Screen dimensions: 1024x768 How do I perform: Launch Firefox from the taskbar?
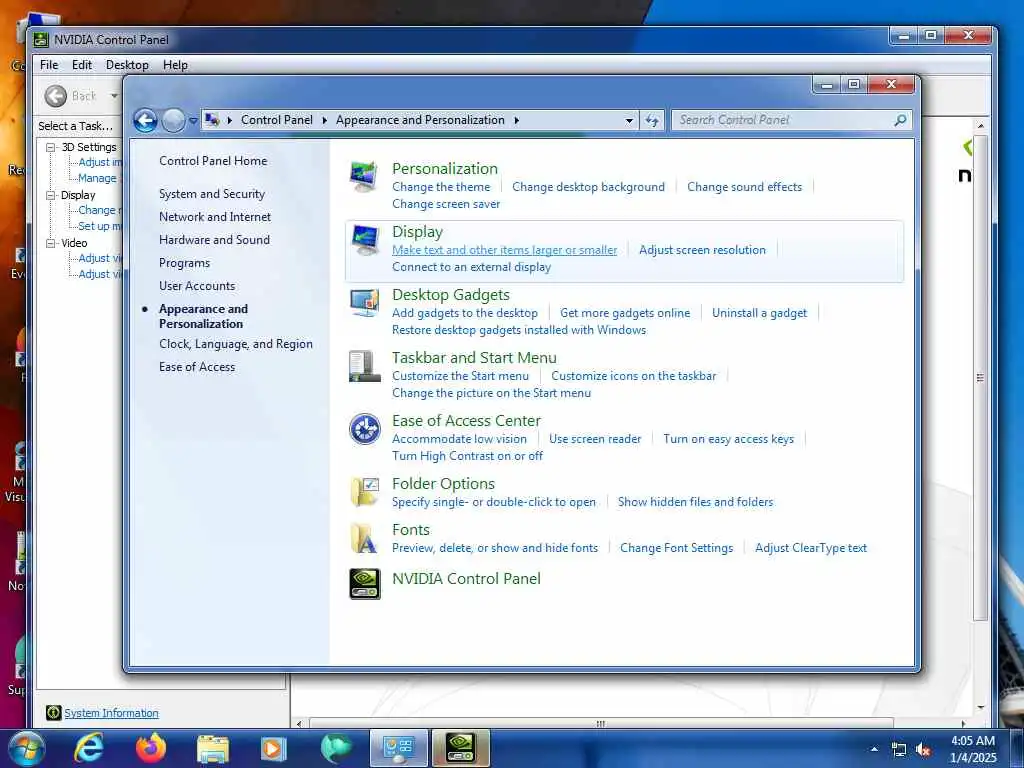150,748
